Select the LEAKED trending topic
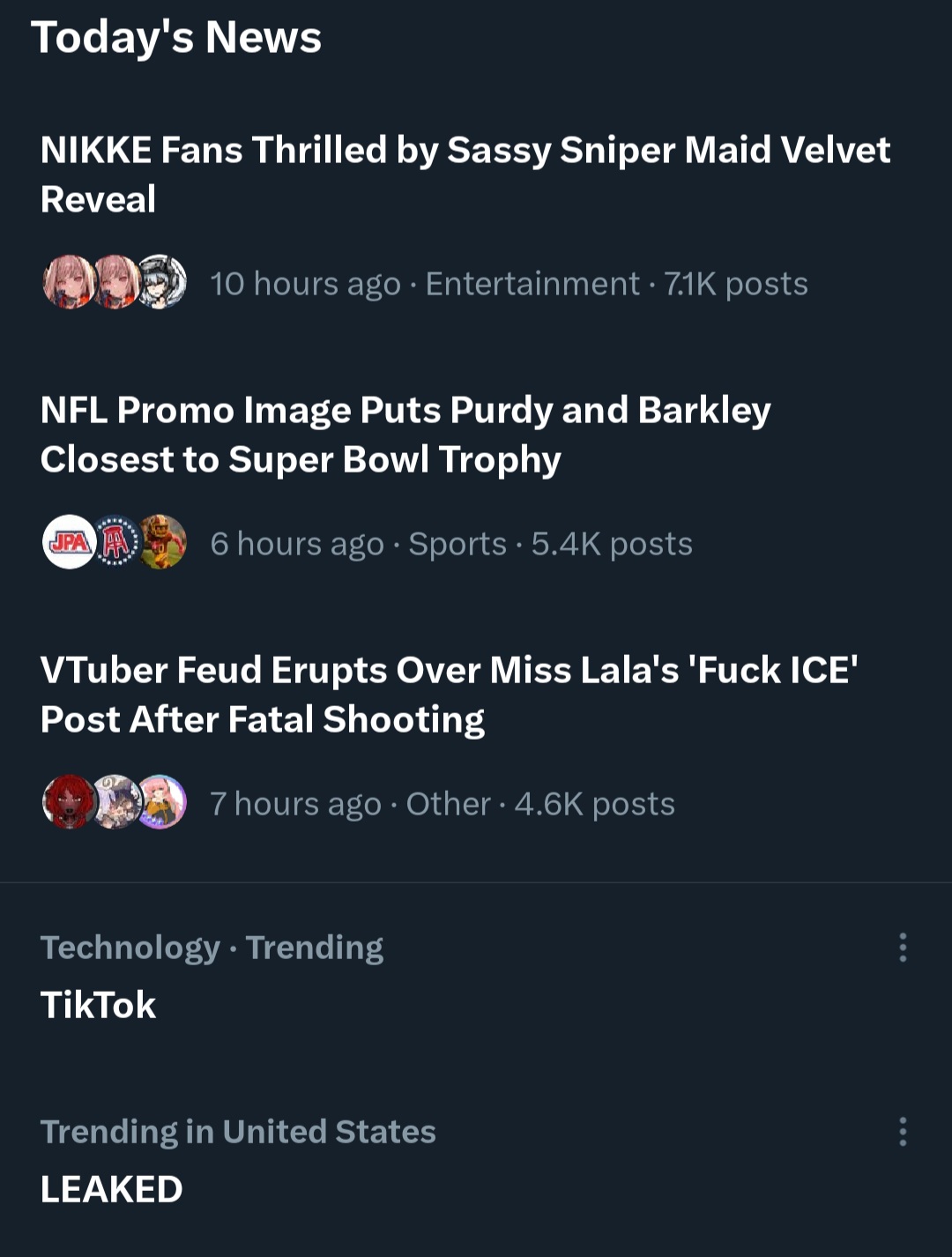 pos(112,1189)
